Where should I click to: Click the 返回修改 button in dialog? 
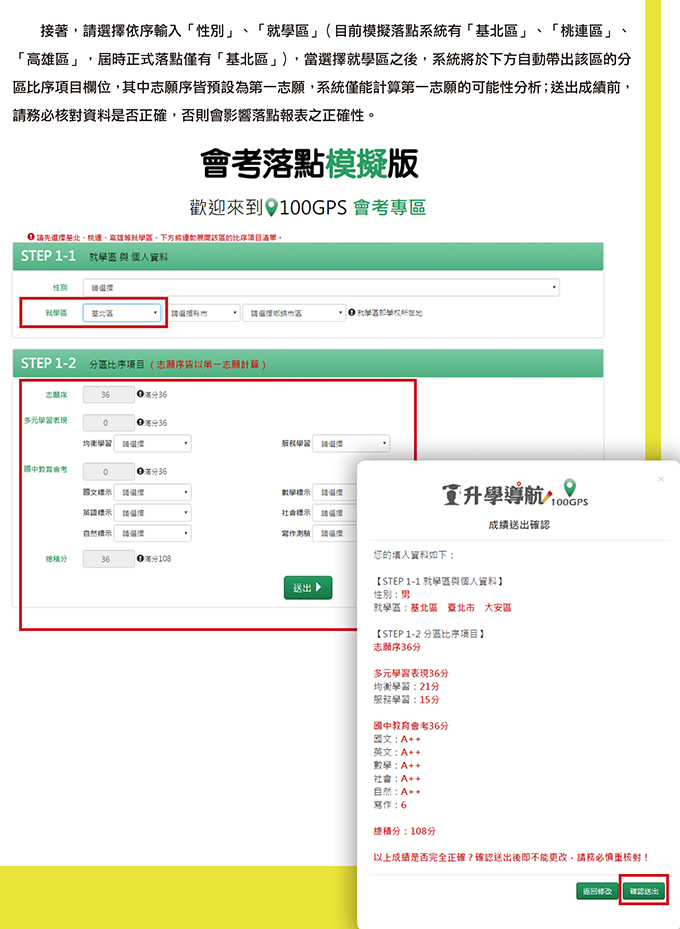(596, 890)
